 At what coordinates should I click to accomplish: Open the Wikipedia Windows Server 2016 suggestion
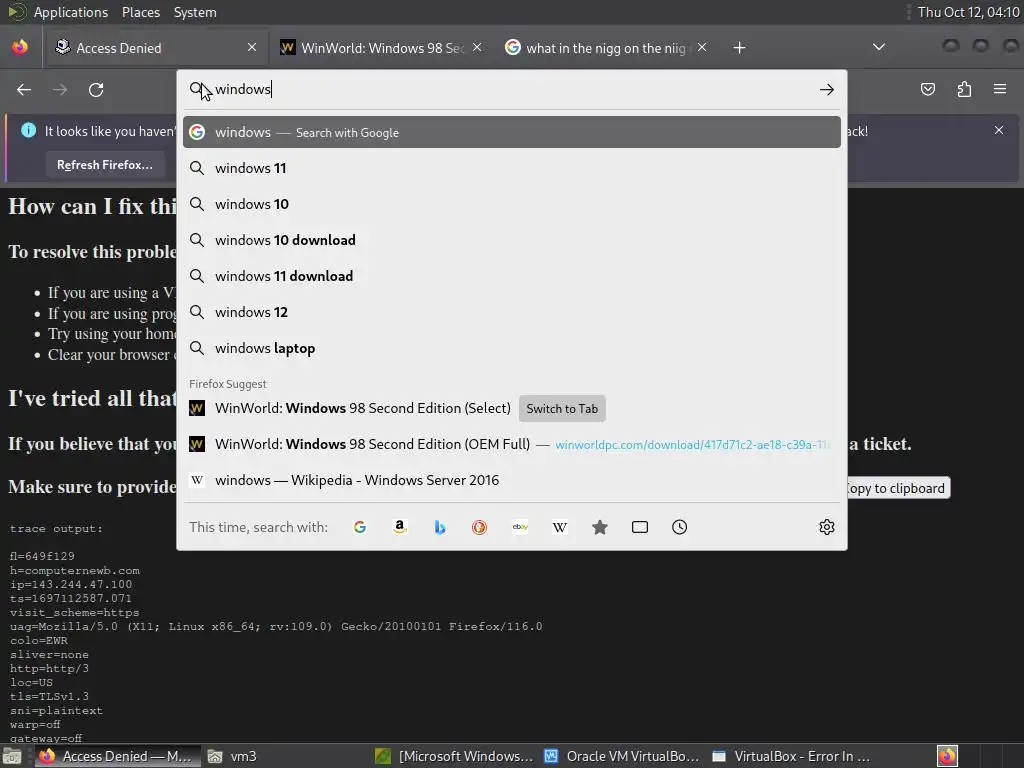512,480
